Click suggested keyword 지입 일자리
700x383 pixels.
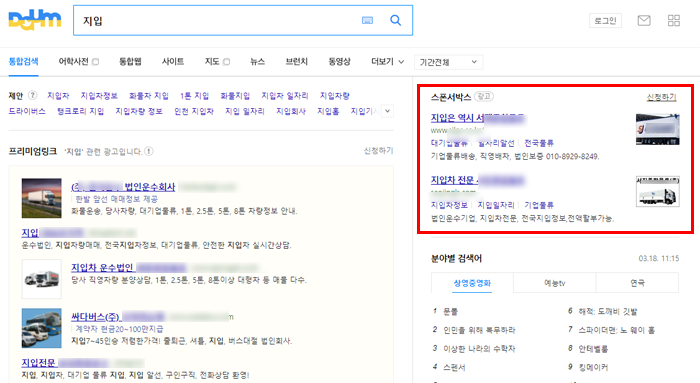pos(245,111)
